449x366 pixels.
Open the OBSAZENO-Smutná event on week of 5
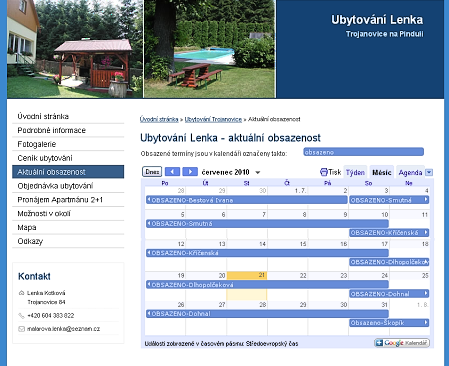(x=267, y=224)
